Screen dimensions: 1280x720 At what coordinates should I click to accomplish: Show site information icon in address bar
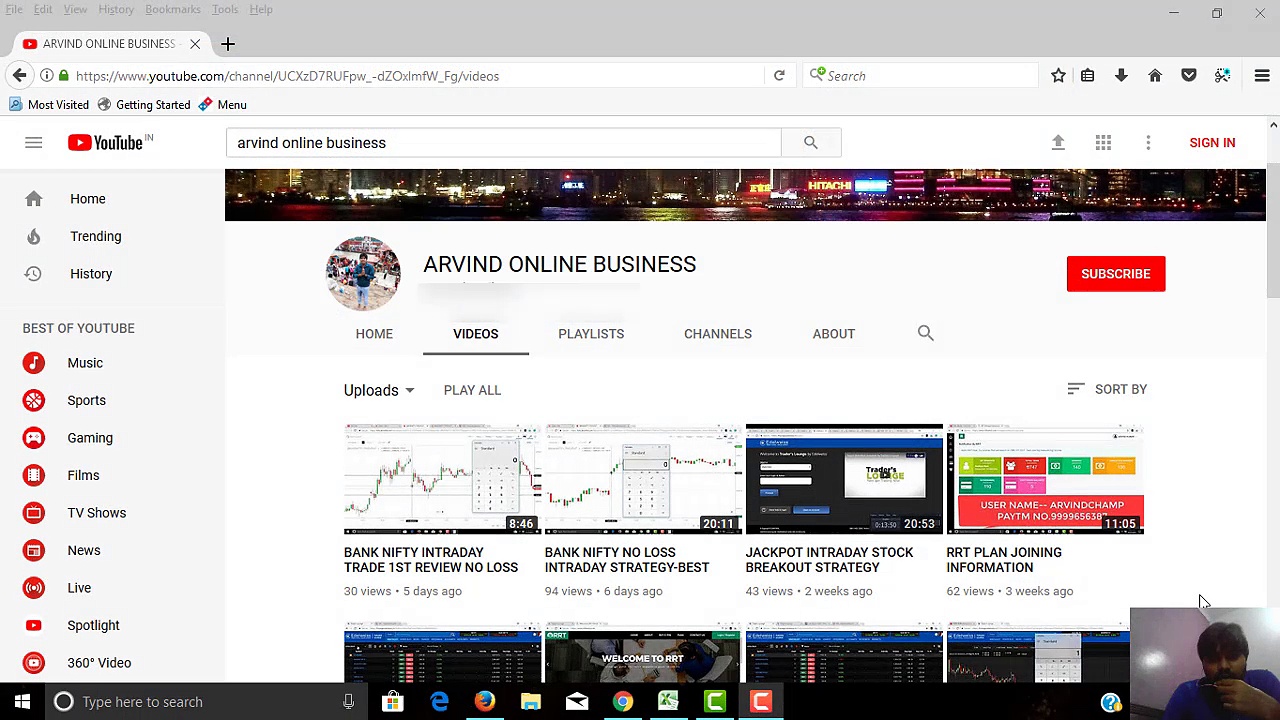[x=47, y=76]
